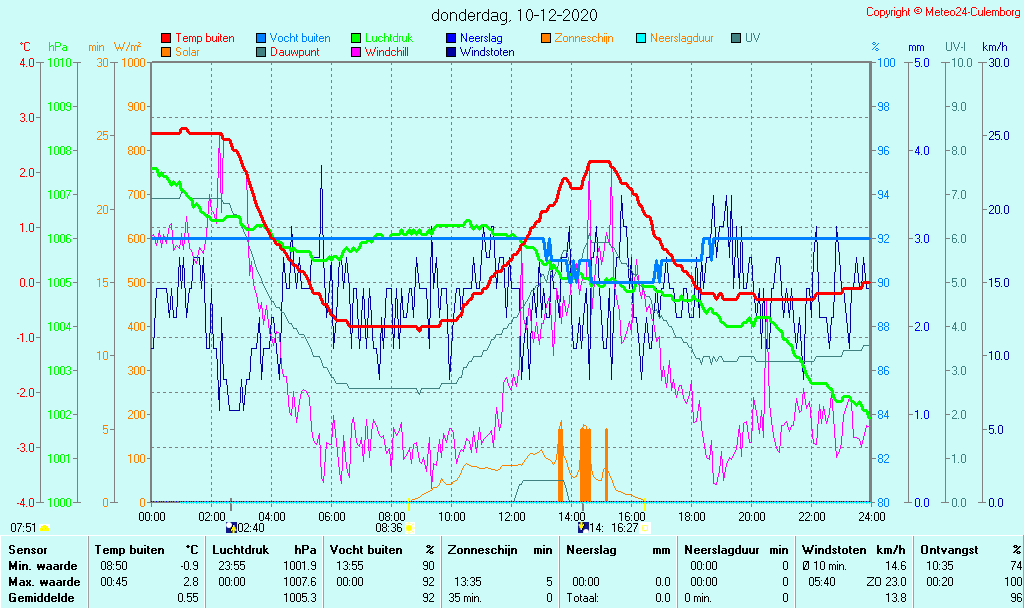Click the green Luchtdruk legend square

(356, 38)
